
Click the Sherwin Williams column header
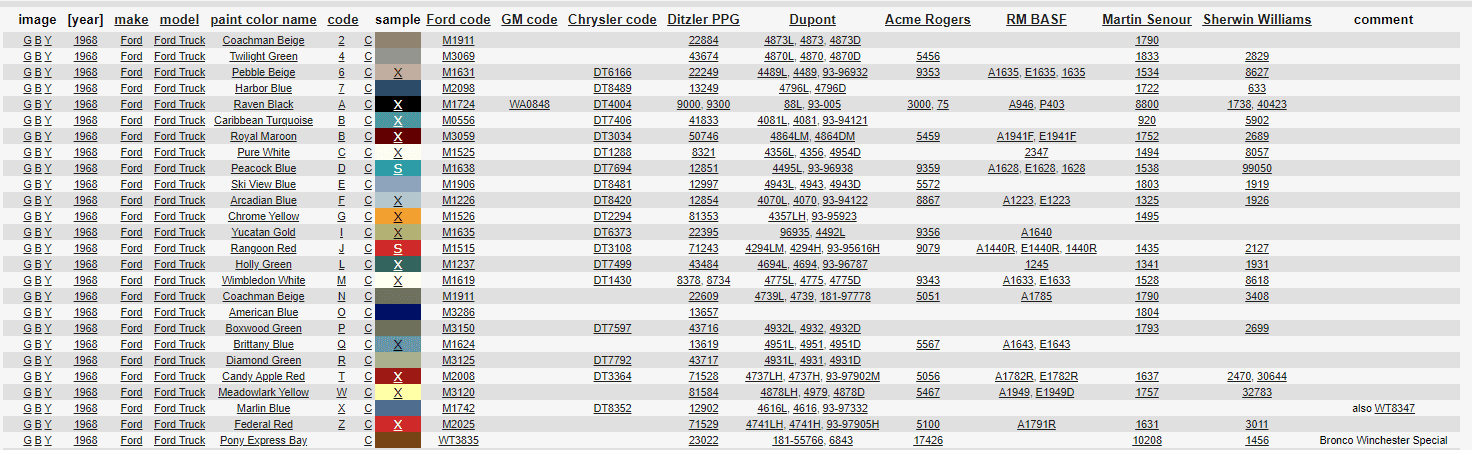1257,20
